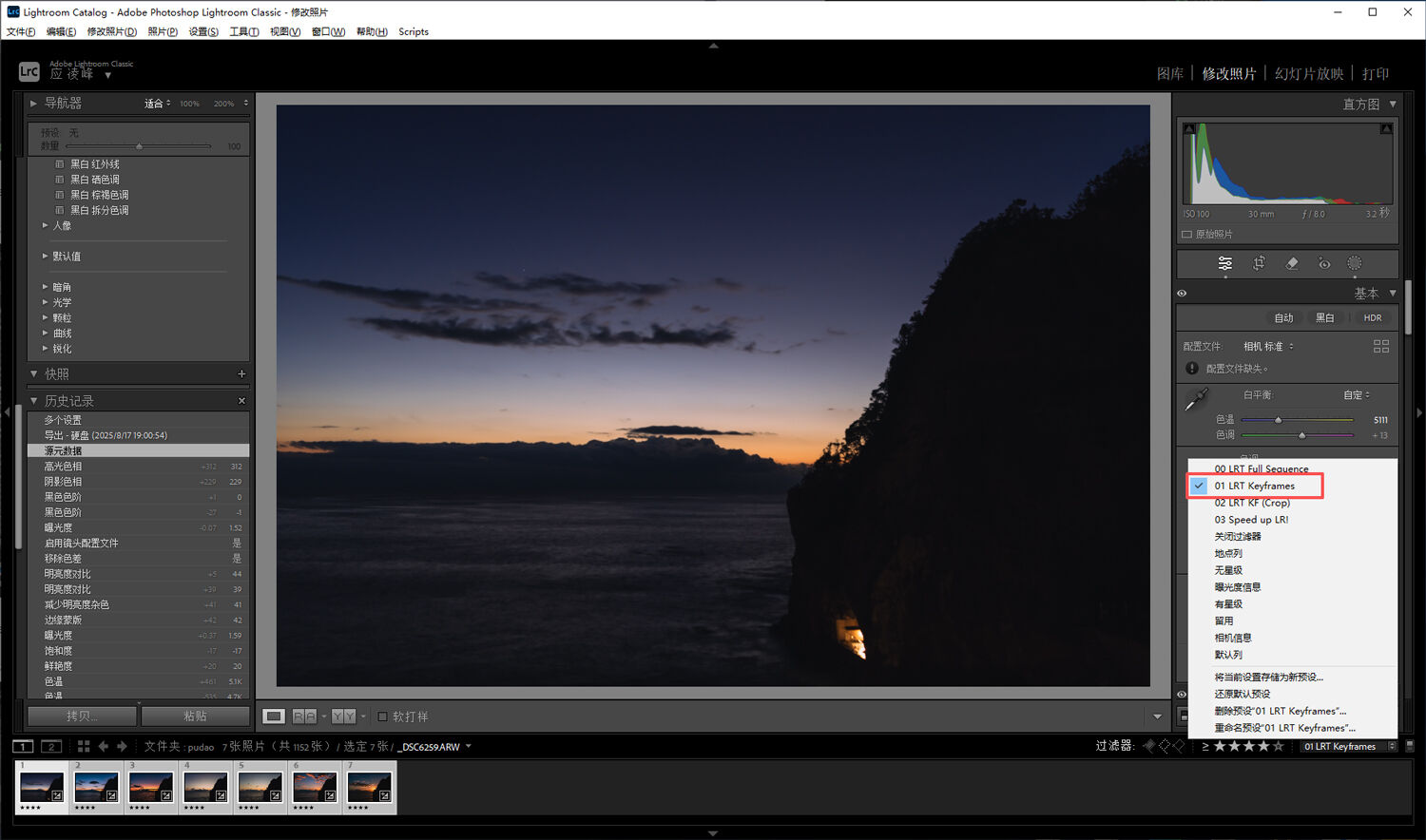Toggle the 基本 panel eye visibility switch
Image resolution: width=1426 pixels, height=840 pixels.
[x=1182, y=294]
